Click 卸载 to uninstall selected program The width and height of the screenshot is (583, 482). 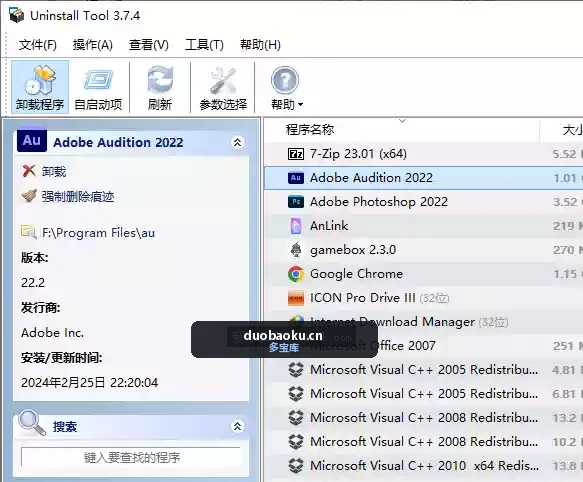pyautogui.click(x=54, y=171)
